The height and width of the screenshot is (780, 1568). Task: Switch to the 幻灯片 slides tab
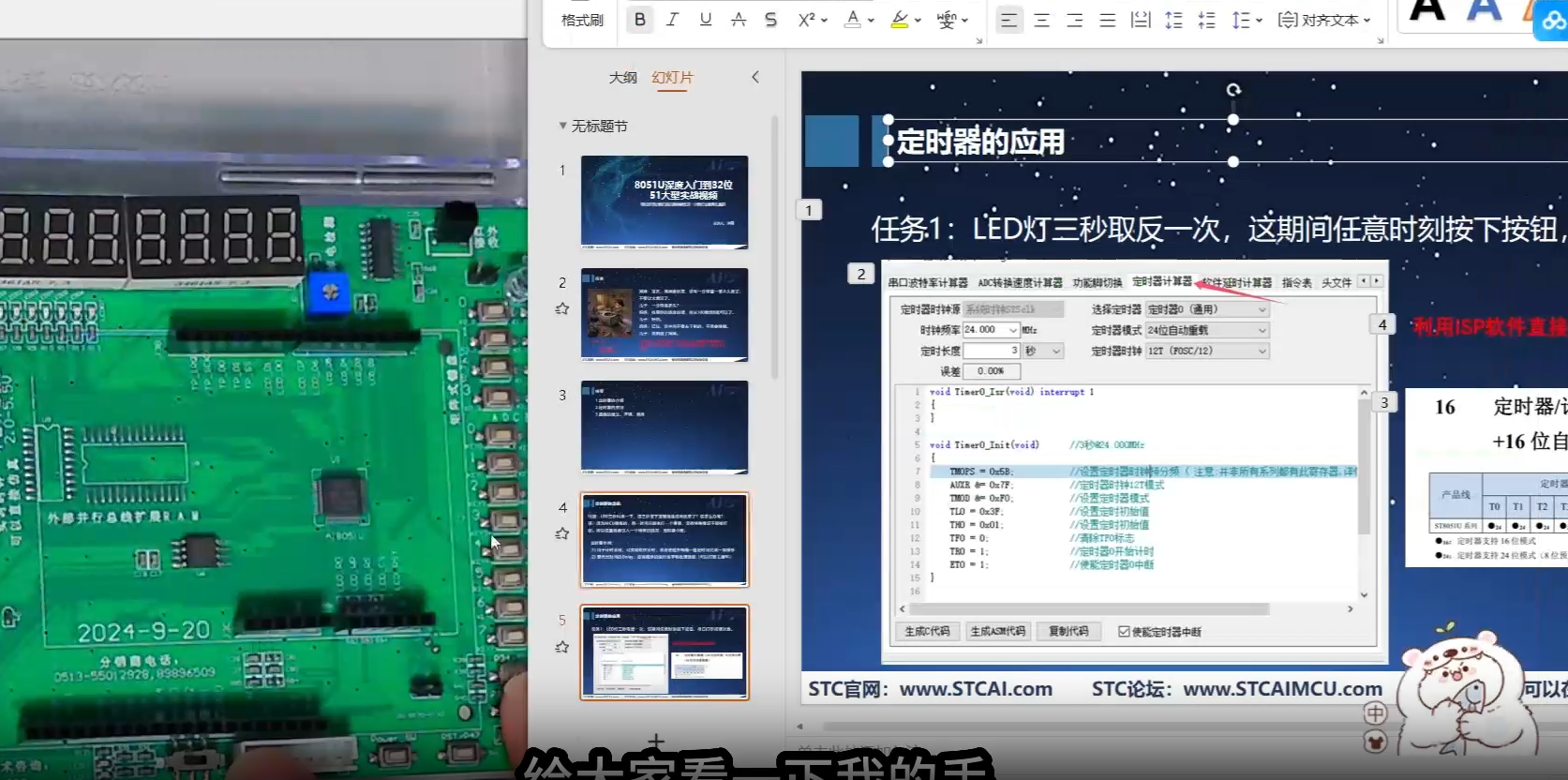[x=672, y=78]
